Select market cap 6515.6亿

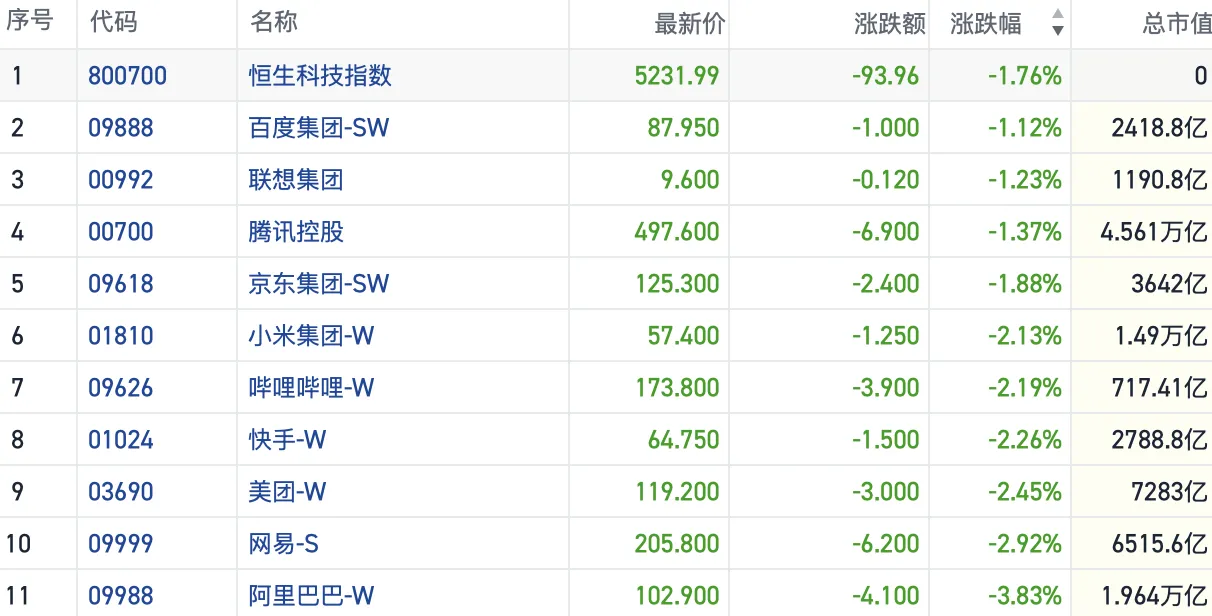[x=1160, y=544]
